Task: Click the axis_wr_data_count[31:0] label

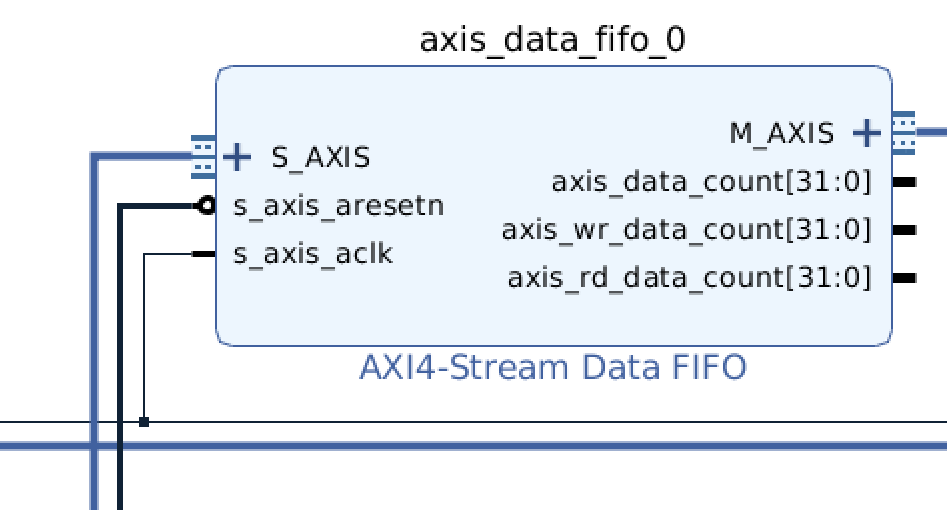Action: (686, 230)
